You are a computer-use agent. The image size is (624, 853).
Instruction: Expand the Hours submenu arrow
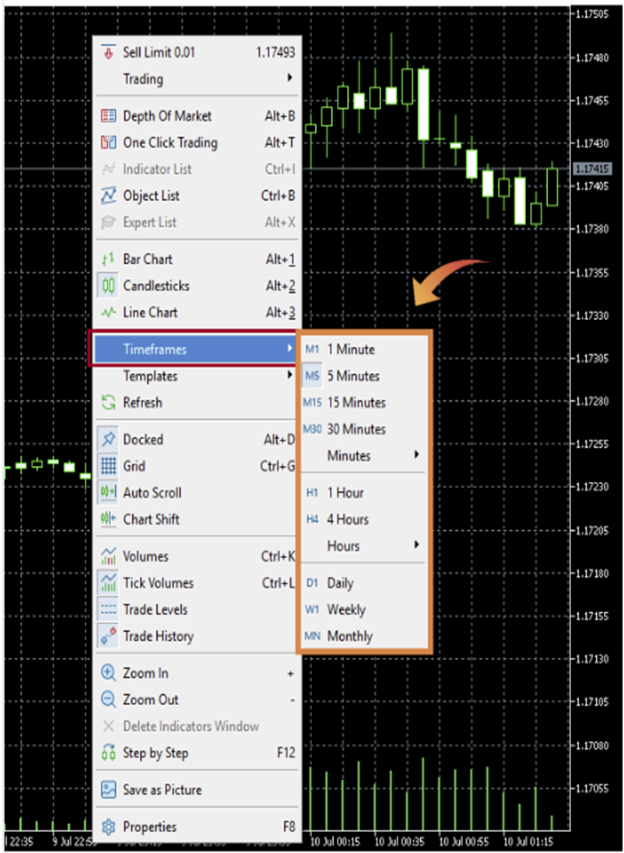[415, 546]
